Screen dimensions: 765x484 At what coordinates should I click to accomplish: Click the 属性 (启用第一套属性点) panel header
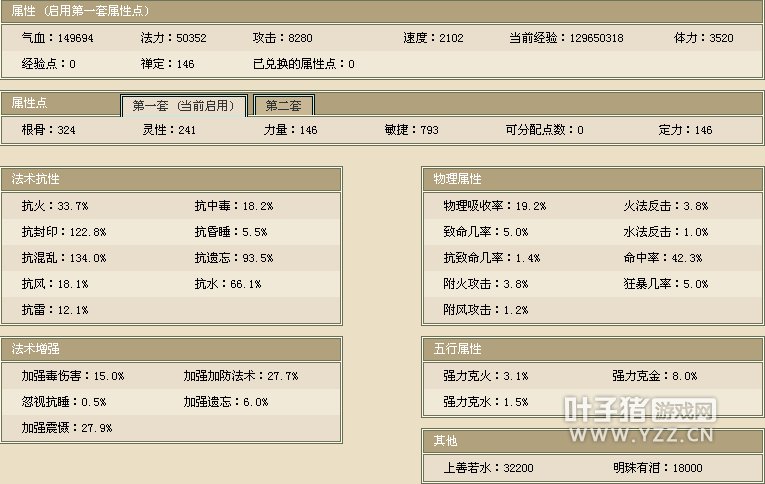click(75, 10)
